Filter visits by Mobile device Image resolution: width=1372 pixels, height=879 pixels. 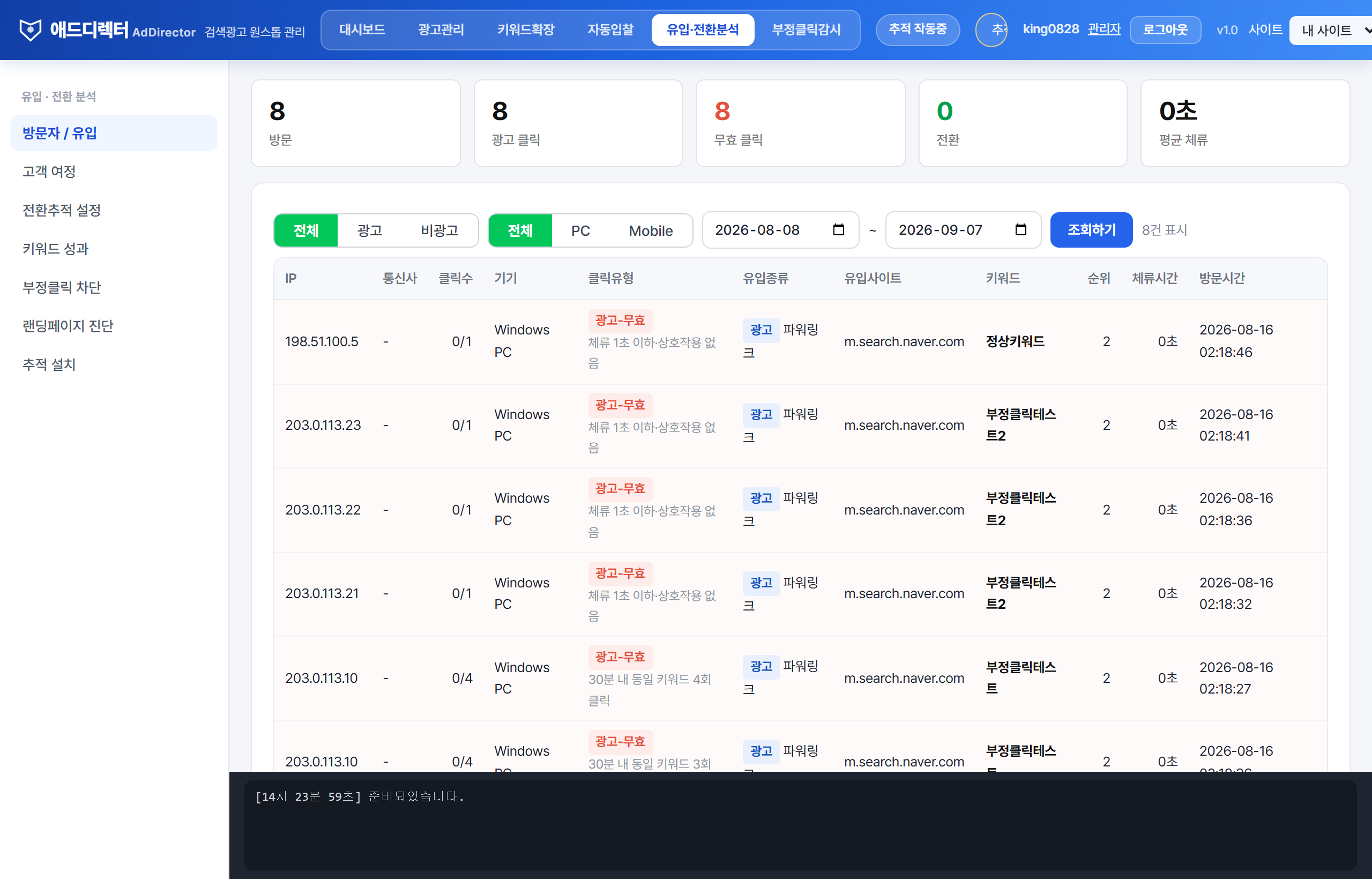[651, 230]
